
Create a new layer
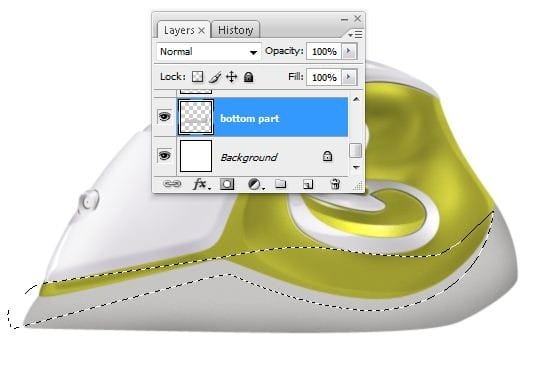point(308,185)
